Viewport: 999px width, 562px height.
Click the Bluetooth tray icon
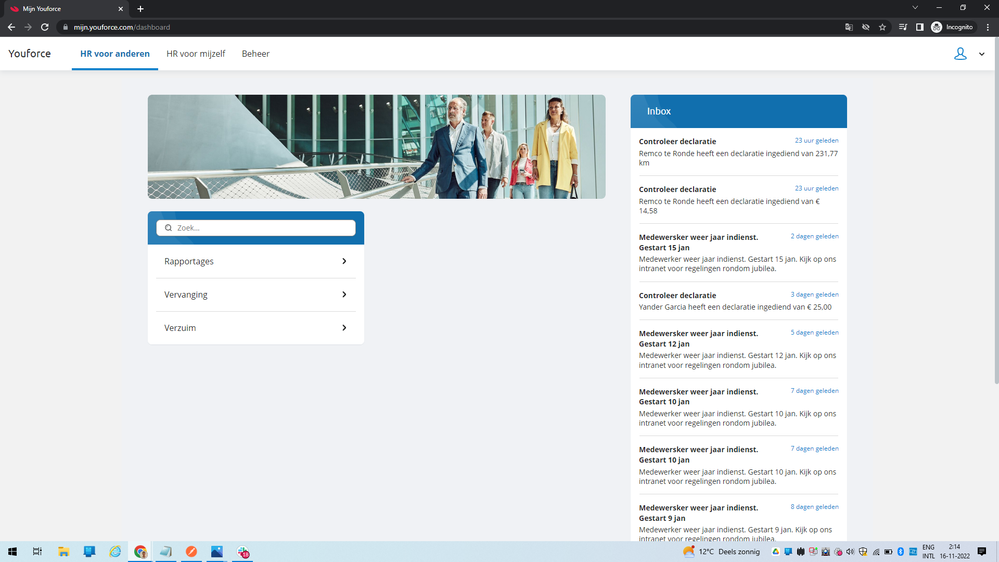[x=900, y=551]
